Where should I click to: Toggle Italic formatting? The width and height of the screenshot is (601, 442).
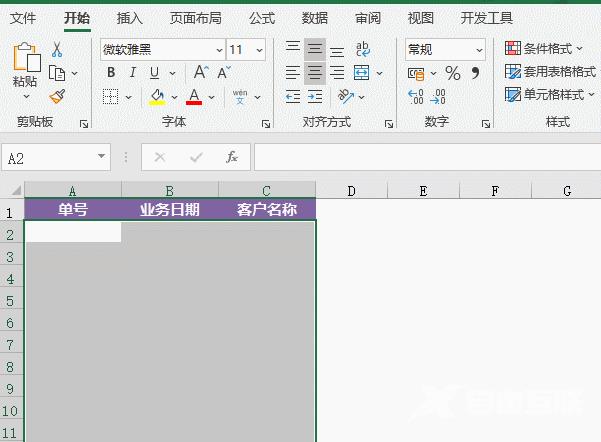pos(133,72)
